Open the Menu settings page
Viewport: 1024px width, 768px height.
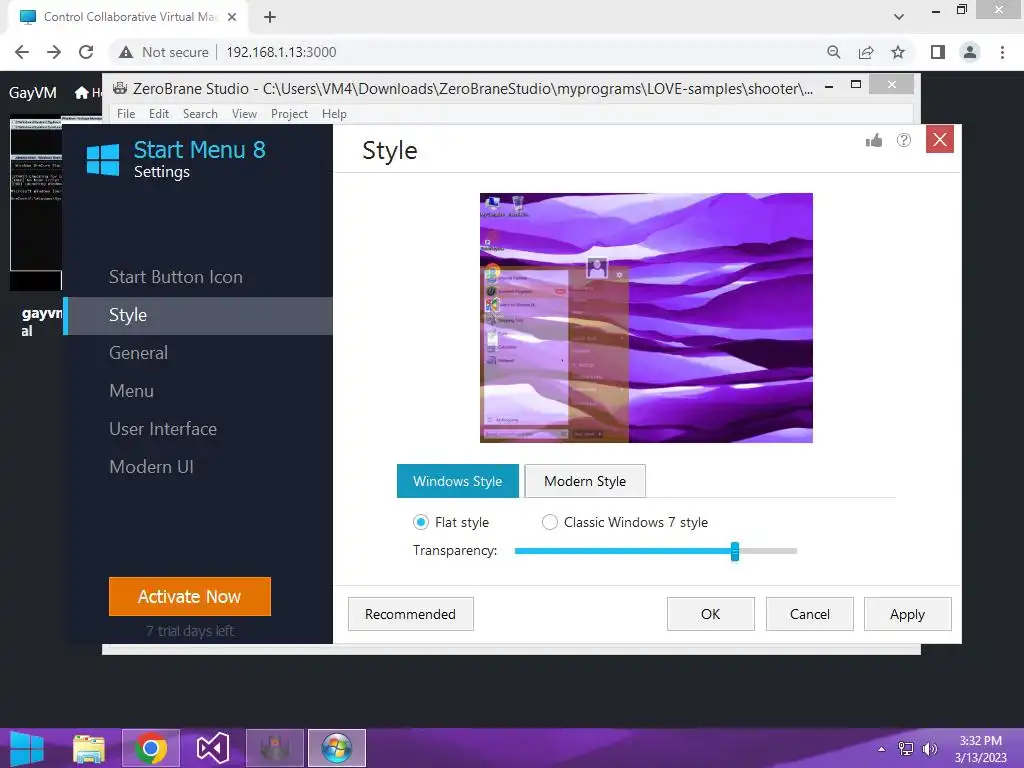(131, 391)
